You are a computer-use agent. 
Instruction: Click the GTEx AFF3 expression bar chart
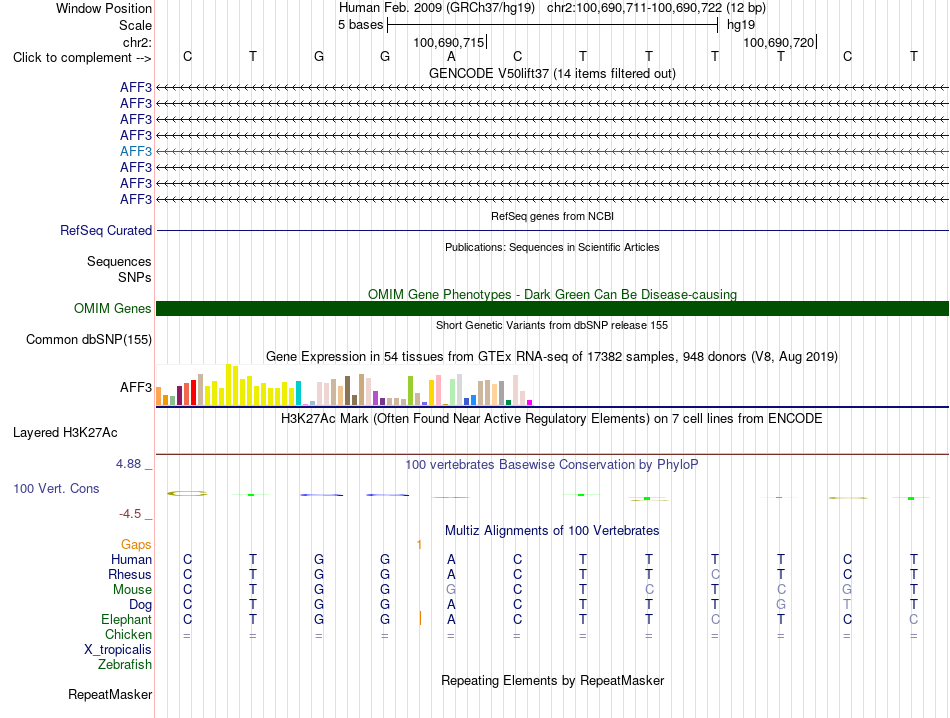click(344, 385)
